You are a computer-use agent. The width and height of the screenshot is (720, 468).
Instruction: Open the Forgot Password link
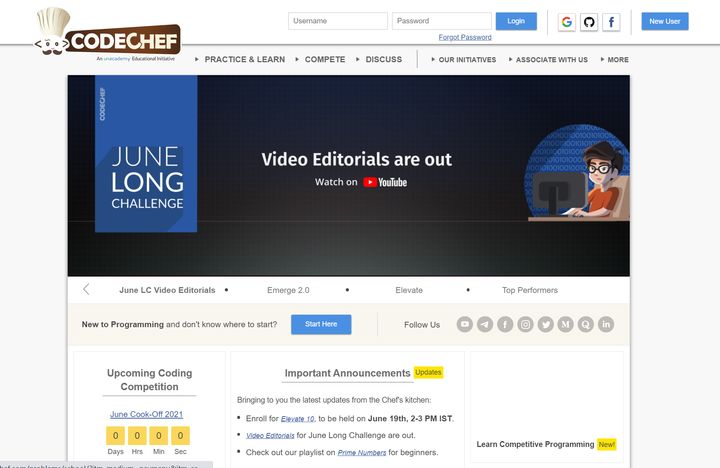(x=465, y=37)
